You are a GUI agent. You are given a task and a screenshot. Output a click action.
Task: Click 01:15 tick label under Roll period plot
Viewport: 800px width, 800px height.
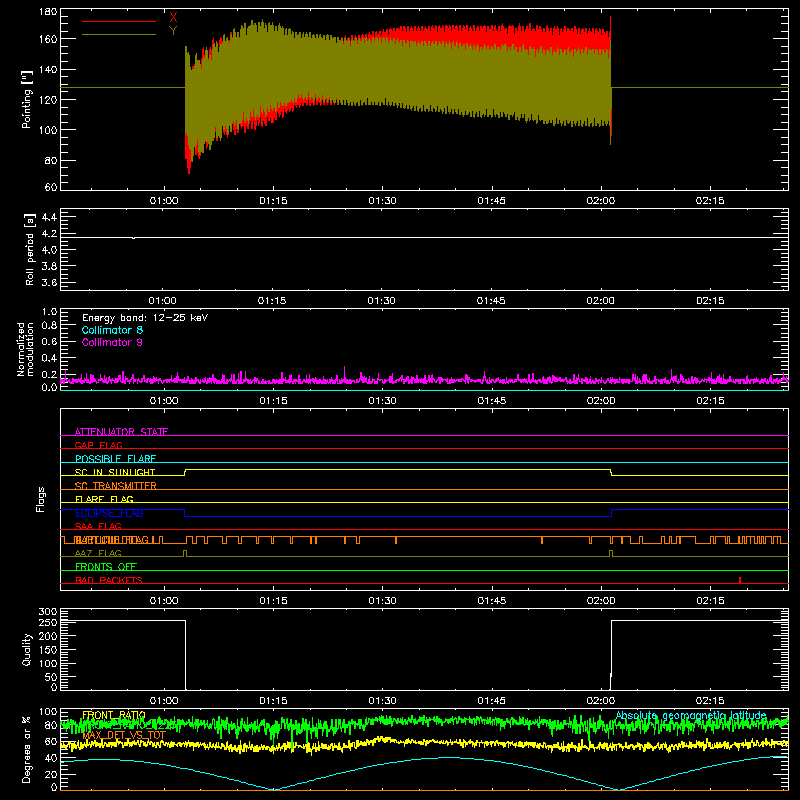pyautogui.click(x=271, y=301)
